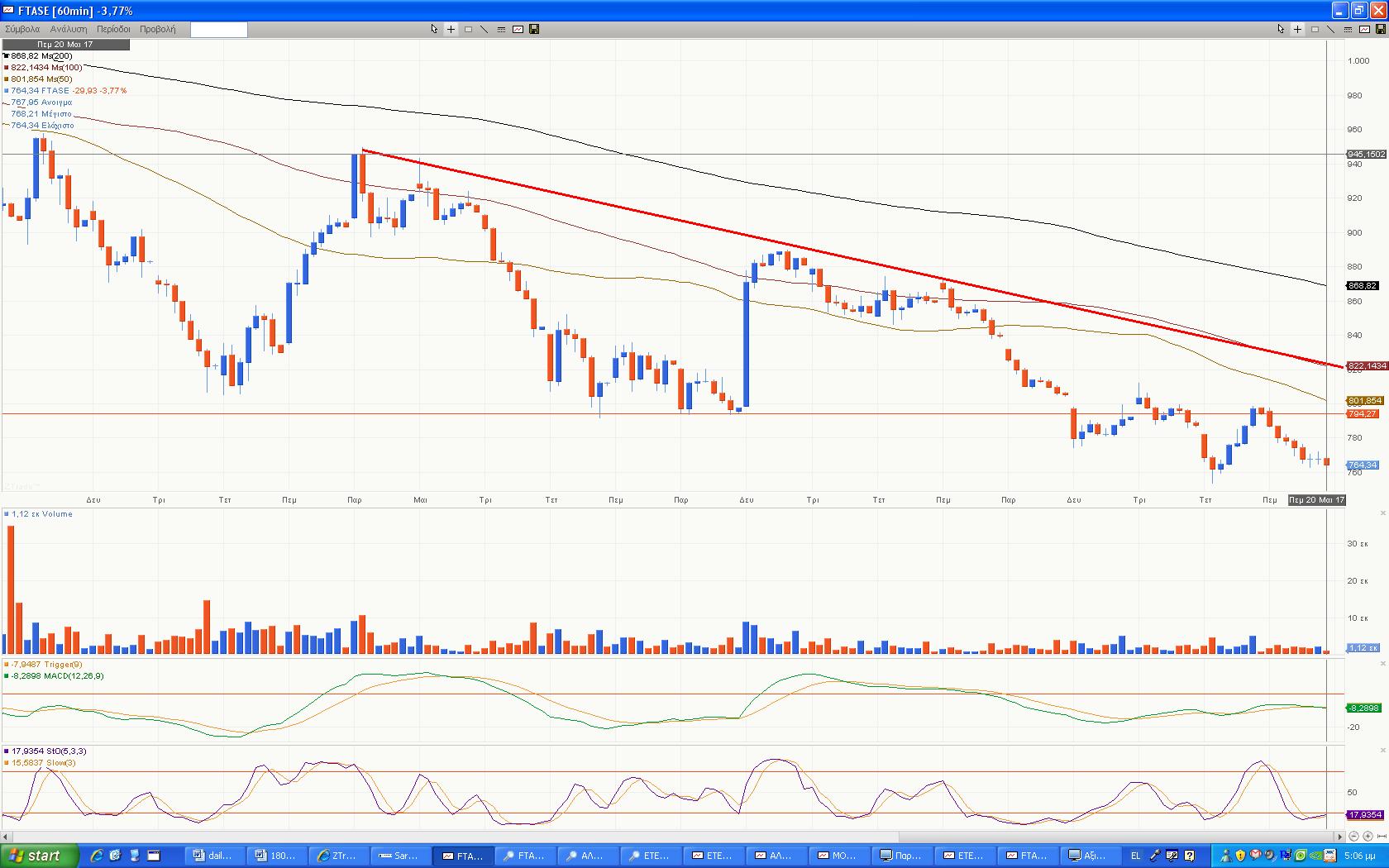
Task: Open the Ανάλυση menu
Action: 69,29
